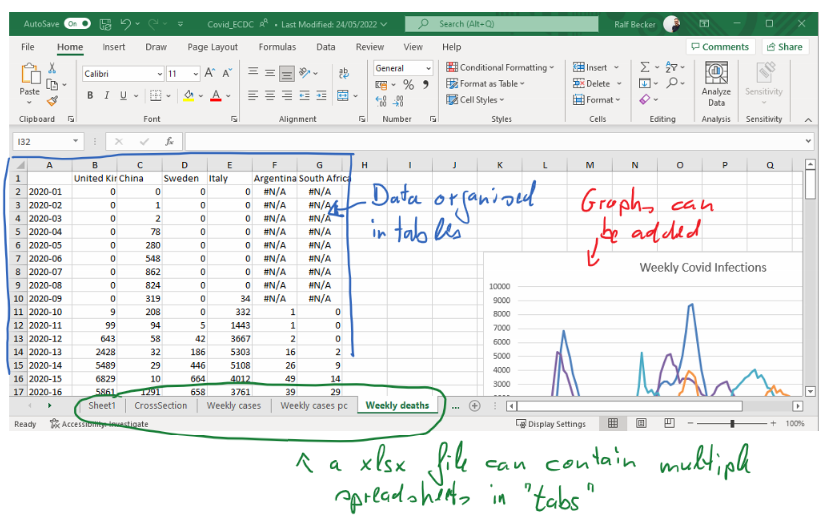Viewport: 836px width, 520px height.
Task: Open the Formulas ribbon tab
Action: click(x=277, y=47)
